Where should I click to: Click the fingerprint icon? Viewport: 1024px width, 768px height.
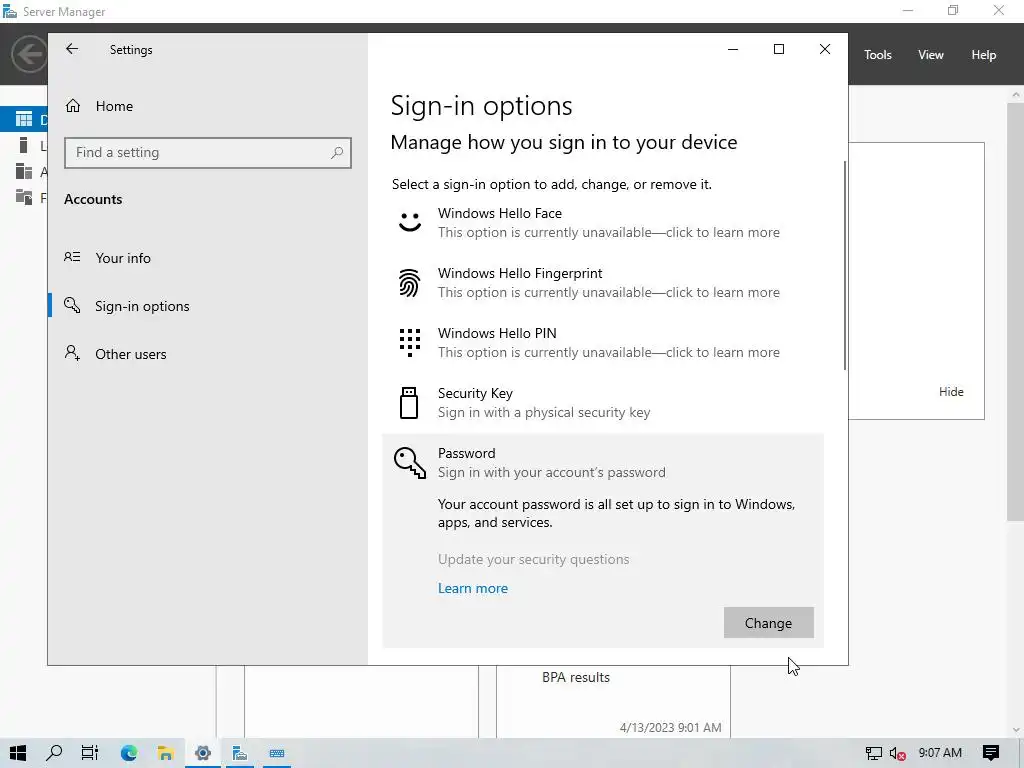tap(409, 283)
